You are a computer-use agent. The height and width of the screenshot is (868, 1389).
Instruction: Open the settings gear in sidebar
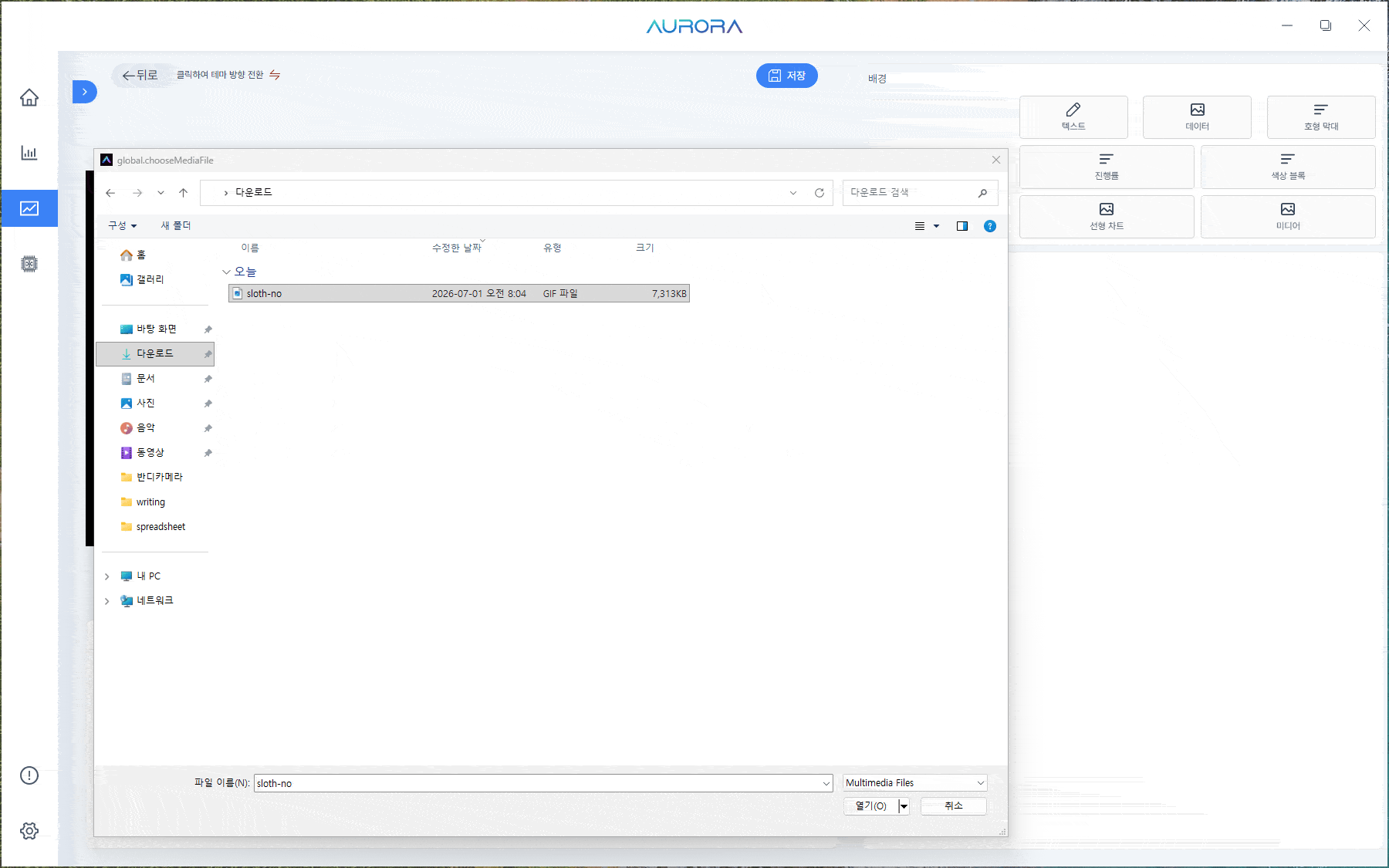(x=29, y=831)
